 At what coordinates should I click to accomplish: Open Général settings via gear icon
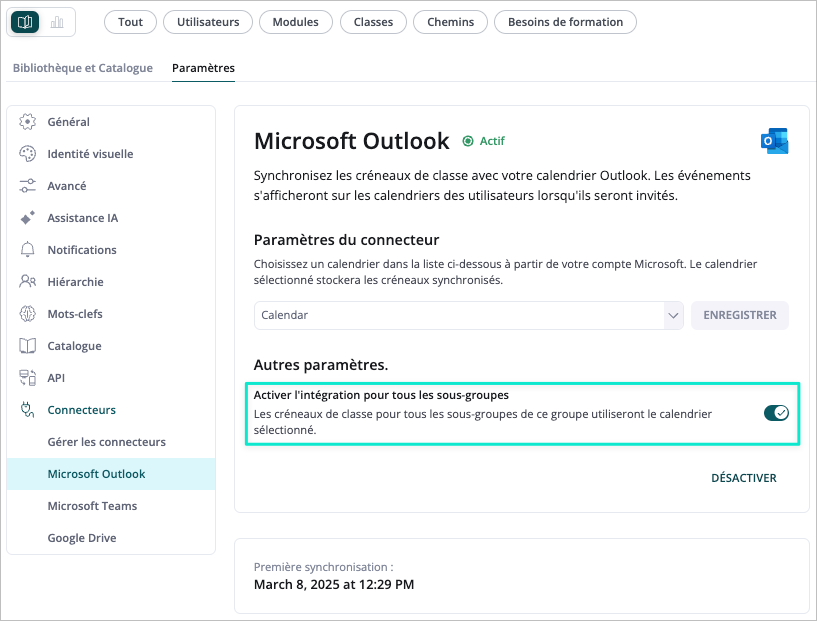point(28,122)
